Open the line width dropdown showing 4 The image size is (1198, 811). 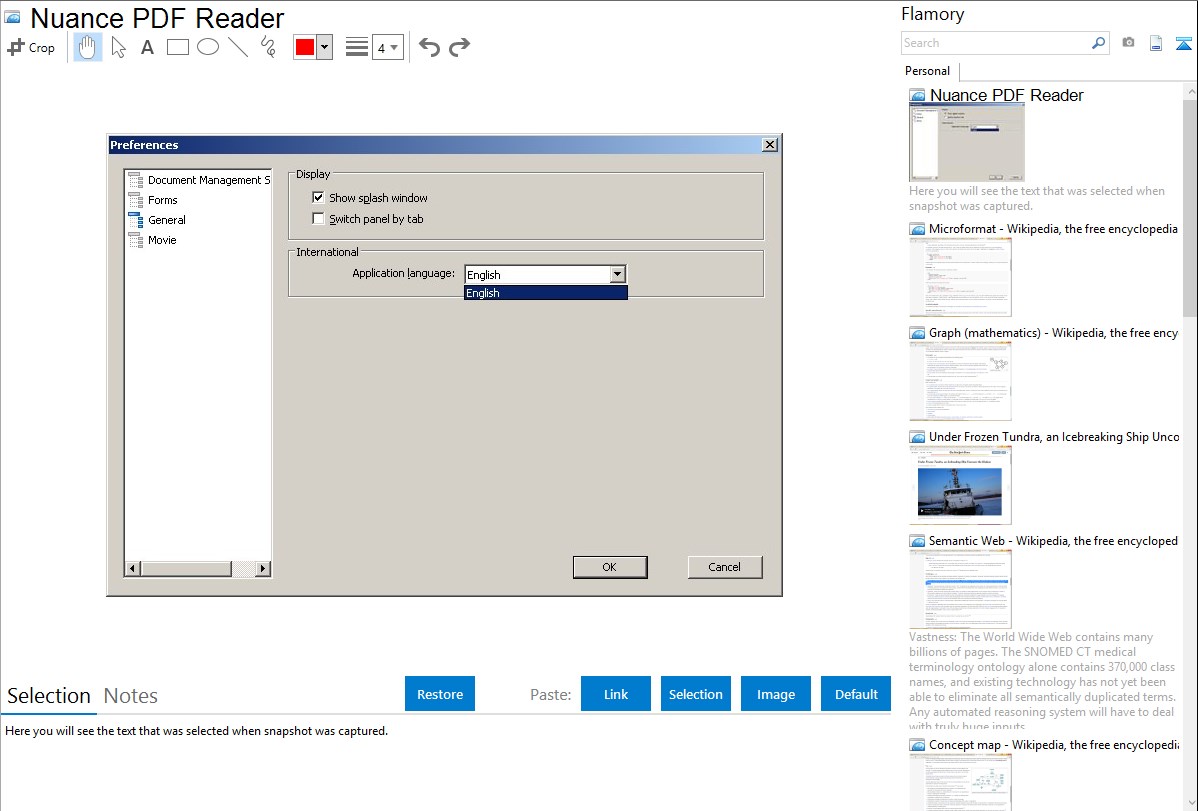click(387, 47)
